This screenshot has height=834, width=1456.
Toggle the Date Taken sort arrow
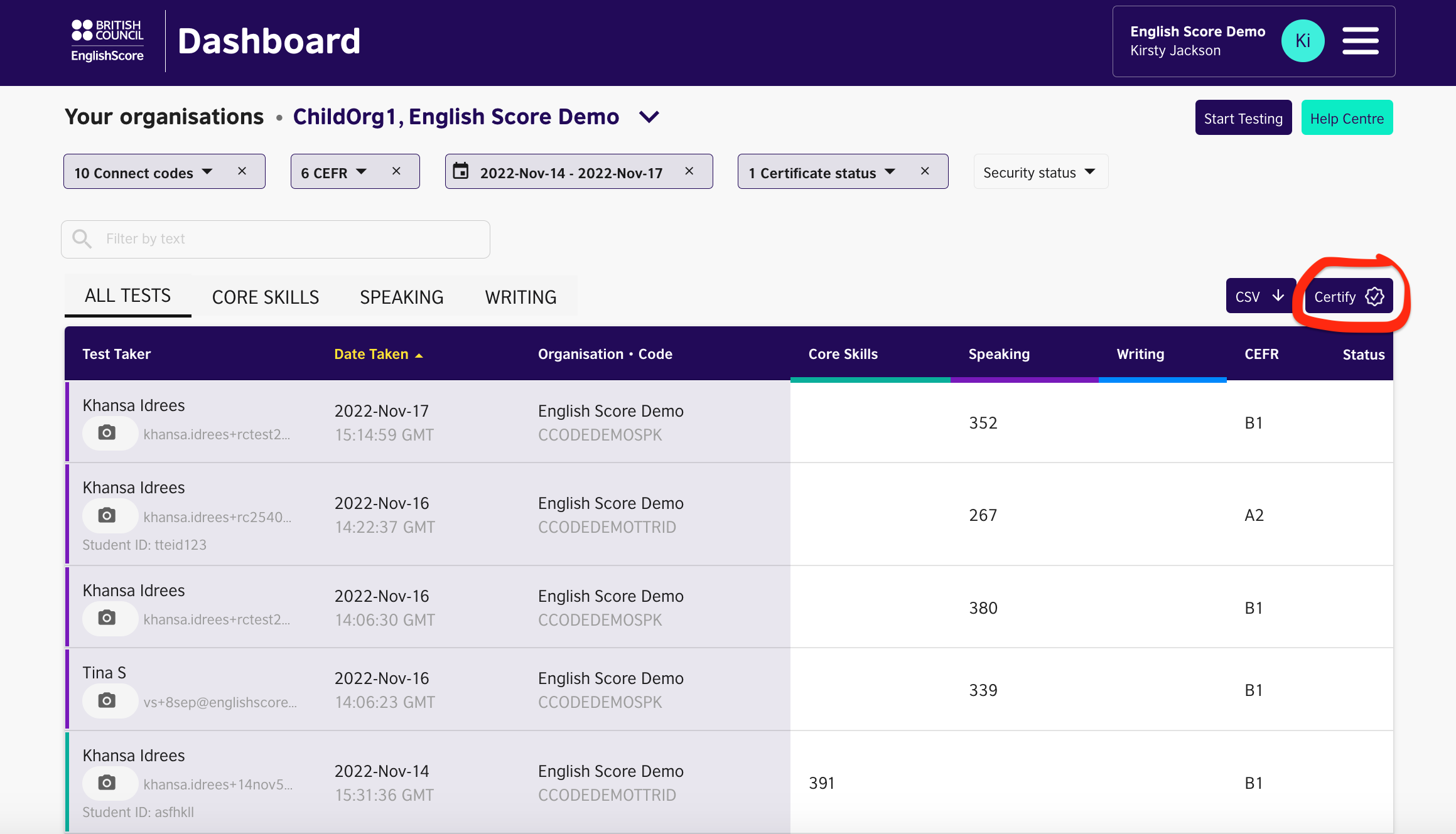coord(419,356)
